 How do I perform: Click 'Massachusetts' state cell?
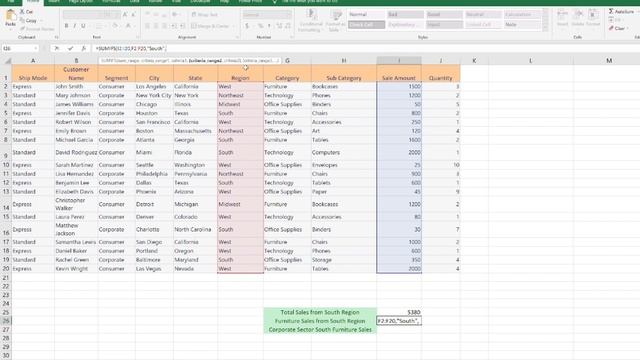[195, 131]
